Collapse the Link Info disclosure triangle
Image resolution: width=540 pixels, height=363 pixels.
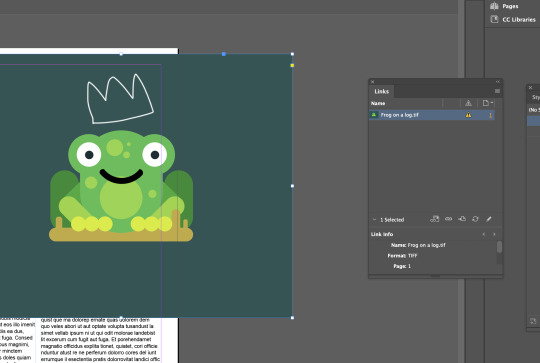374,220
